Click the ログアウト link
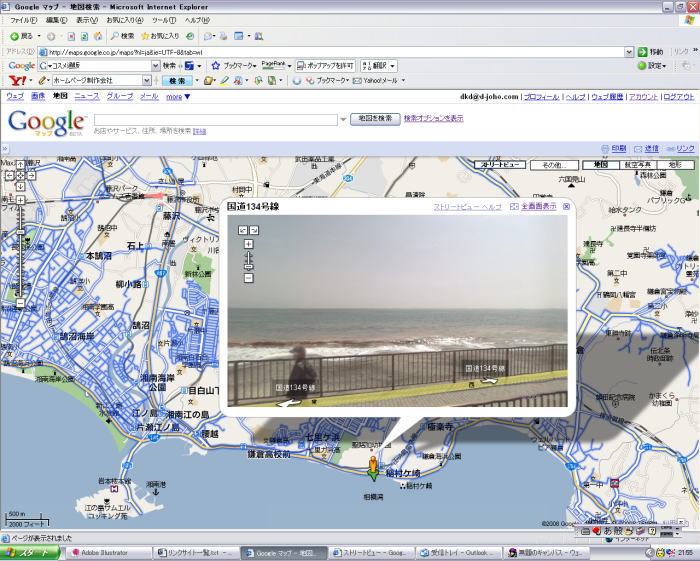700x561 pixels. click(x=679, y=96)
